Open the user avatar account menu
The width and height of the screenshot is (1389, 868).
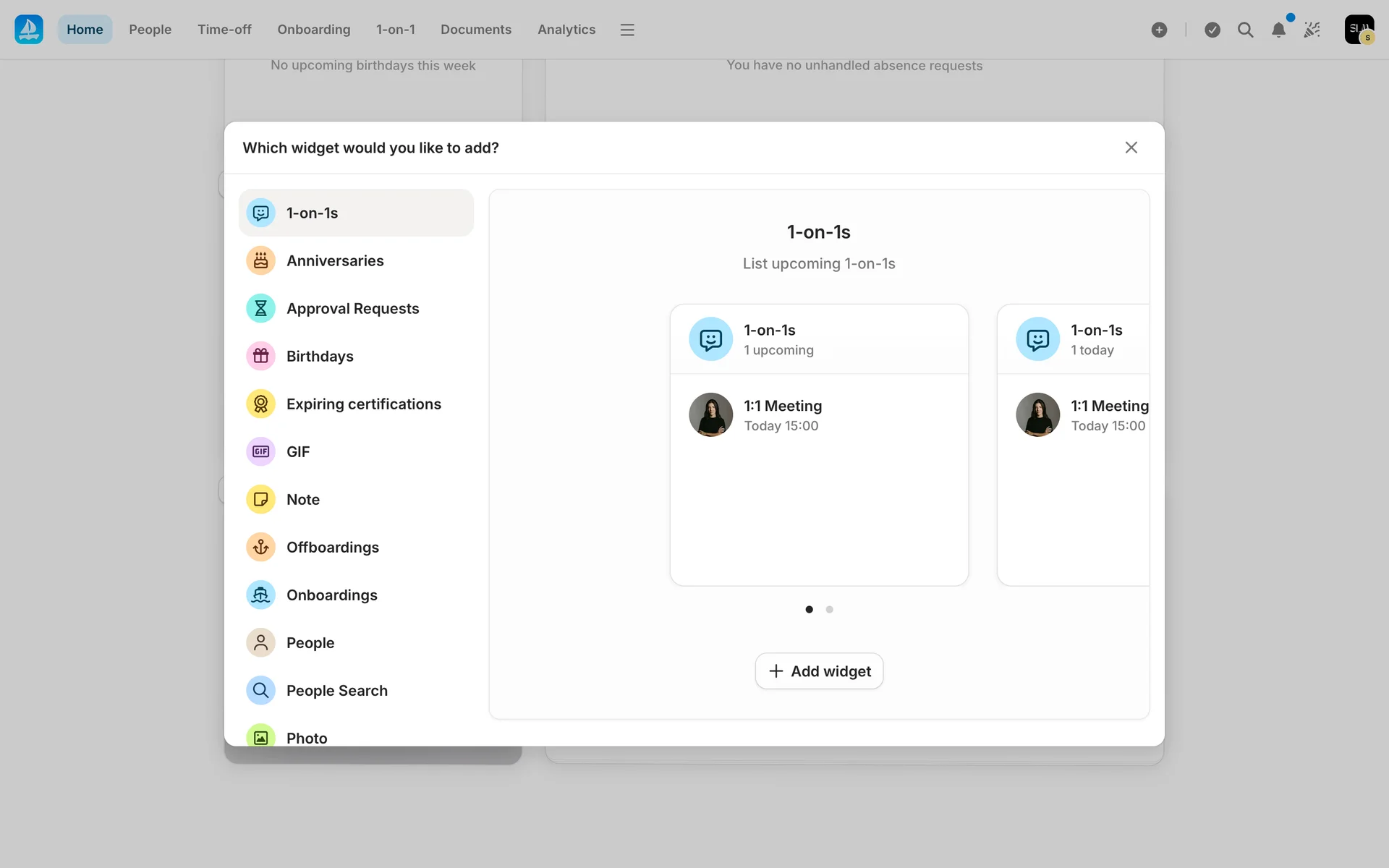1359,30
